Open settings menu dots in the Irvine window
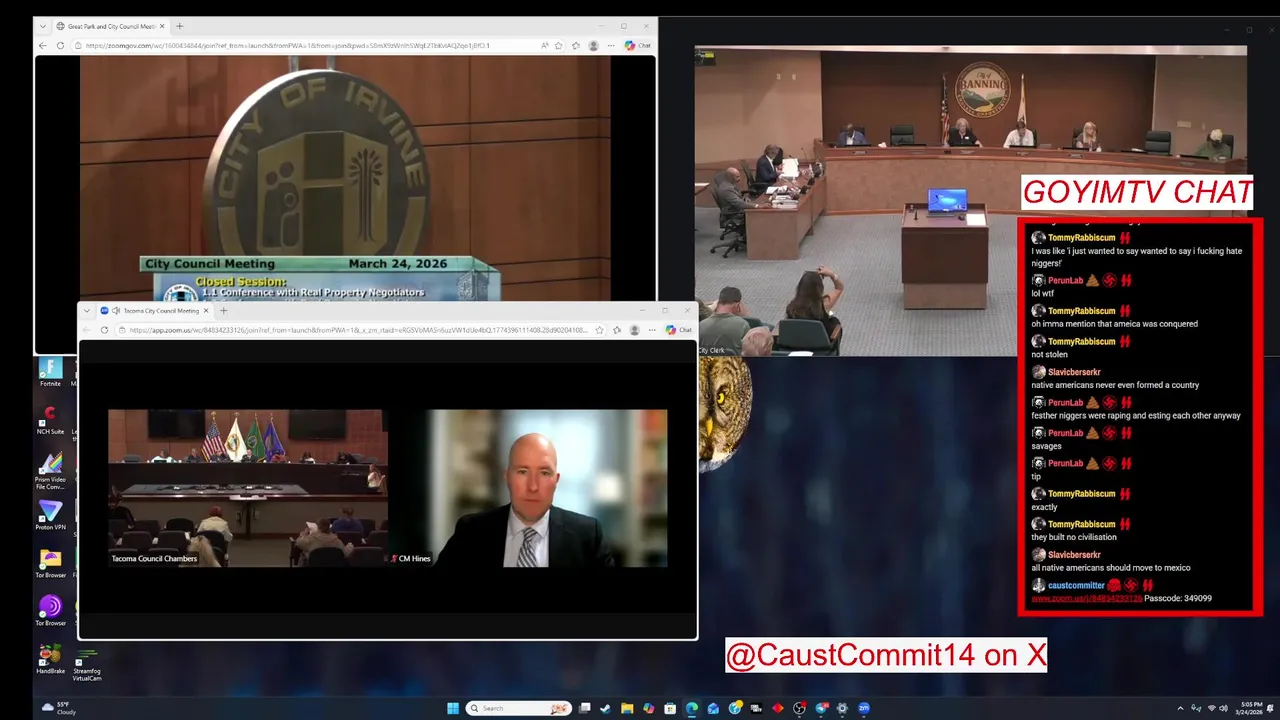The image size is (1280, 720). coord(611,45)
